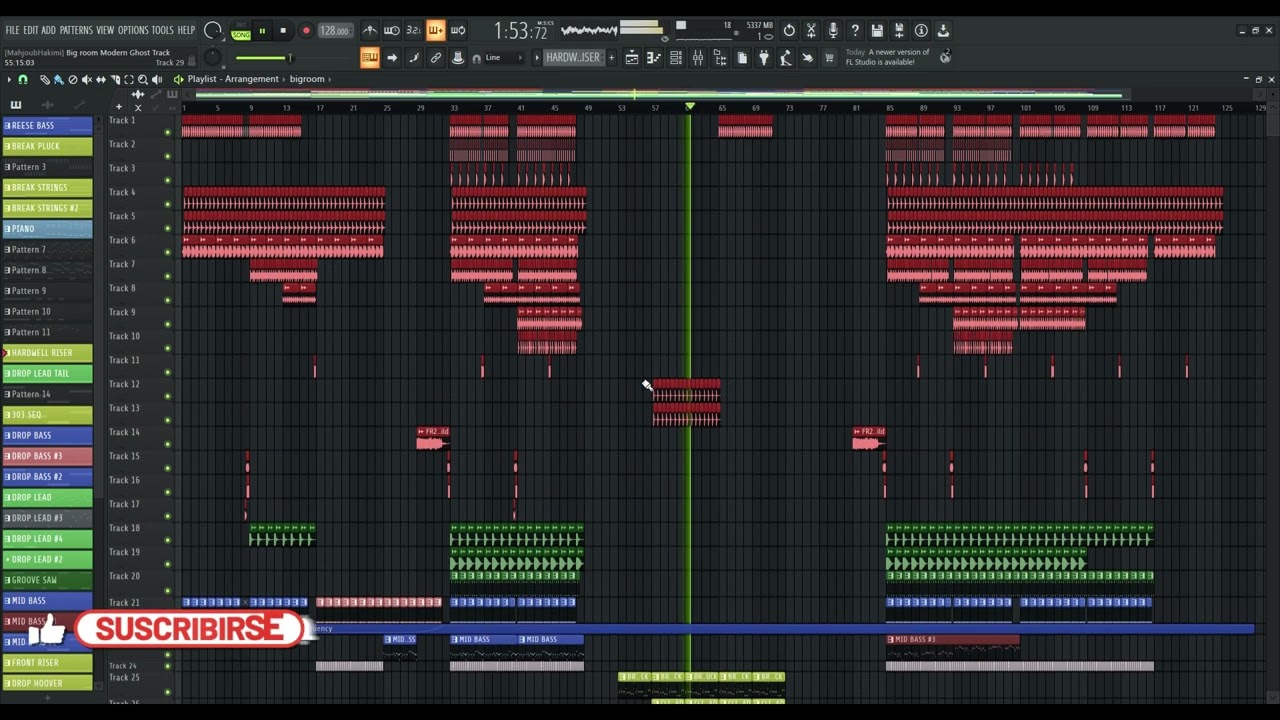Viewport: 1280px width, 720px height.
Task: Expand the Arrangement breadcrumb in playlist title
Action: pyautogui.click(x=251, y=79)
